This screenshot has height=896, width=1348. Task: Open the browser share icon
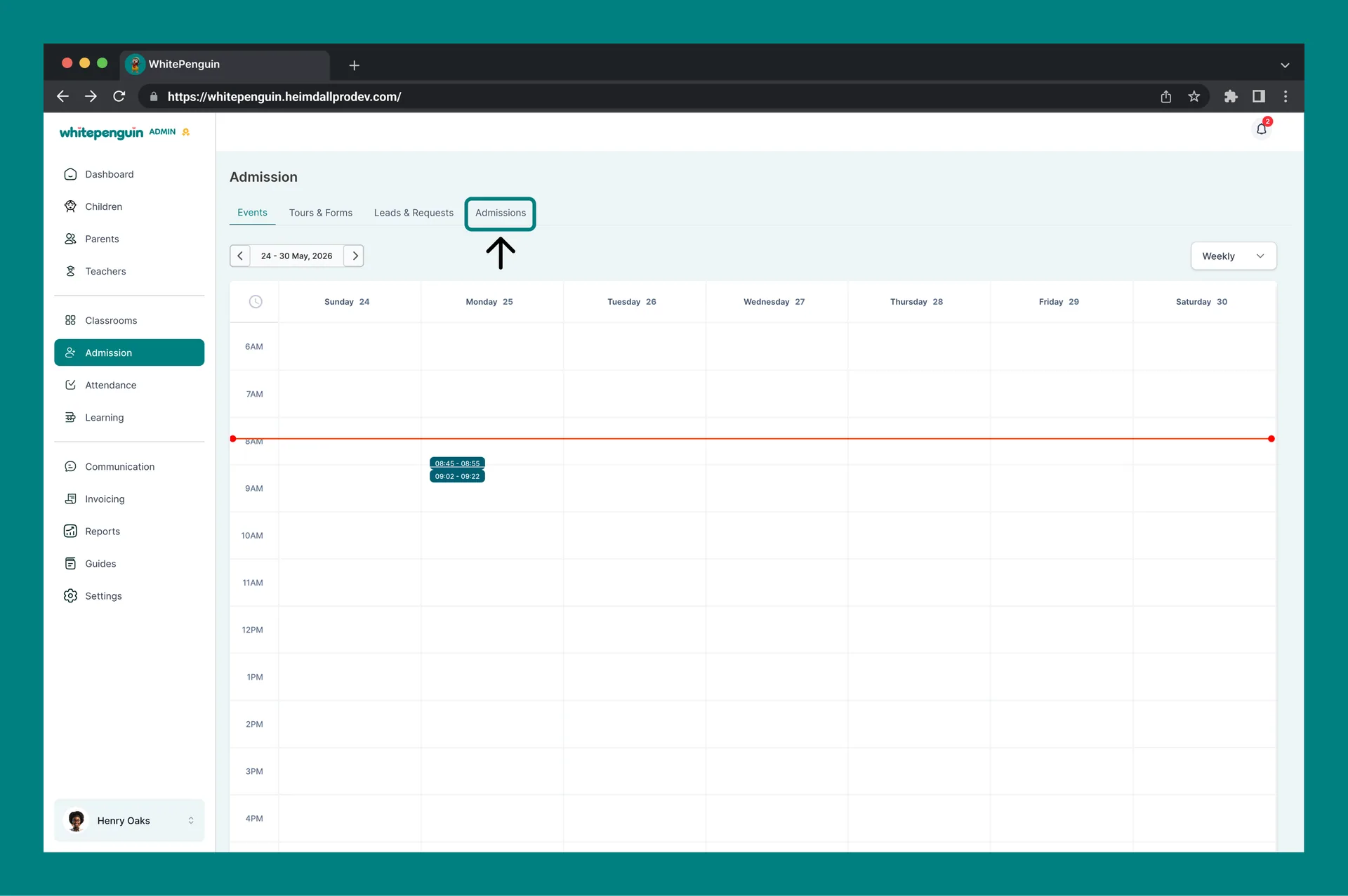[1166, 96]
